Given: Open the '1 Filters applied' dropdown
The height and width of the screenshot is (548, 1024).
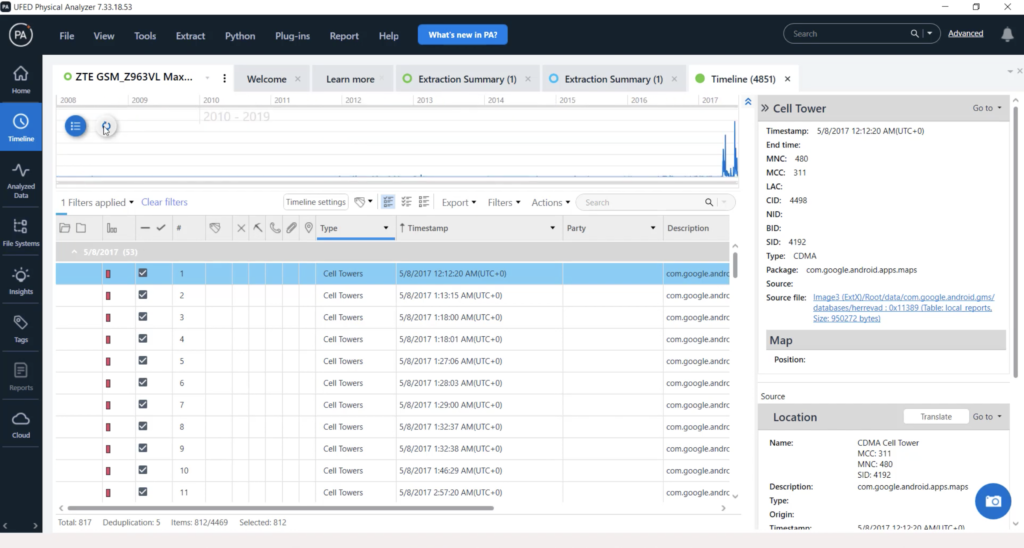Looking at the screenshot, I should (97, 202).
